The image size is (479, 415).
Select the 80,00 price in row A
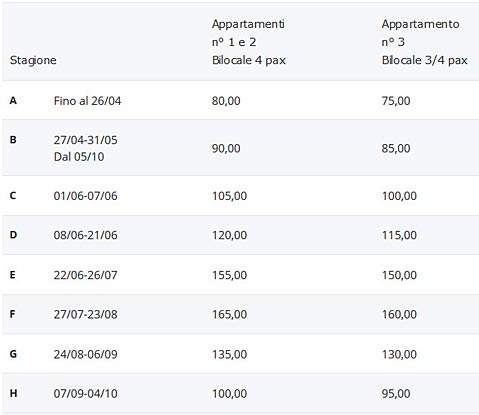[x=226, y=101]
